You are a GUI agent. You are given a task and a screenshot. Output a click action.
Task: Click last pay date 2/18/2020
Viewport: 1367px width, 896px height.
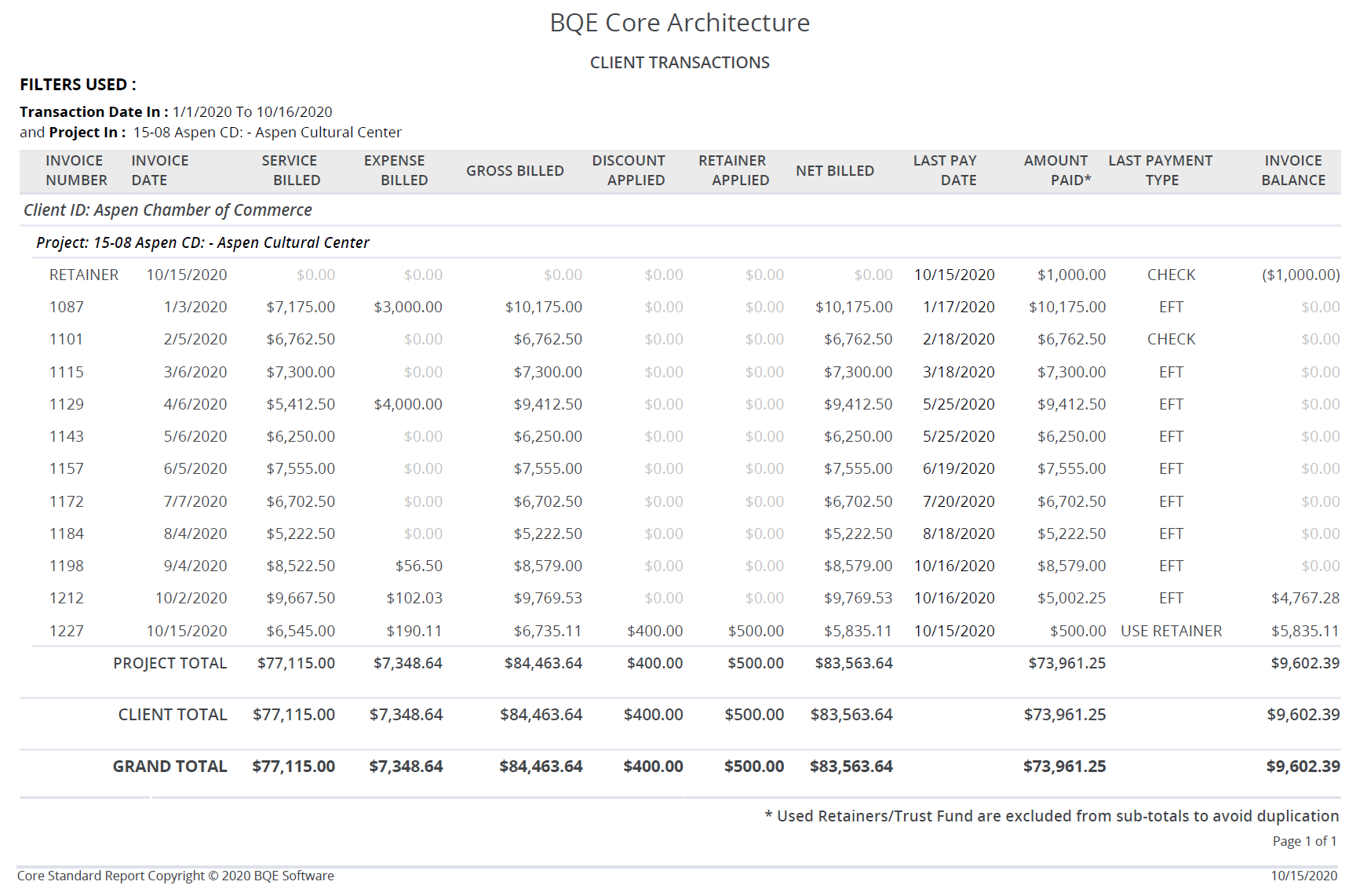(959, 340)
